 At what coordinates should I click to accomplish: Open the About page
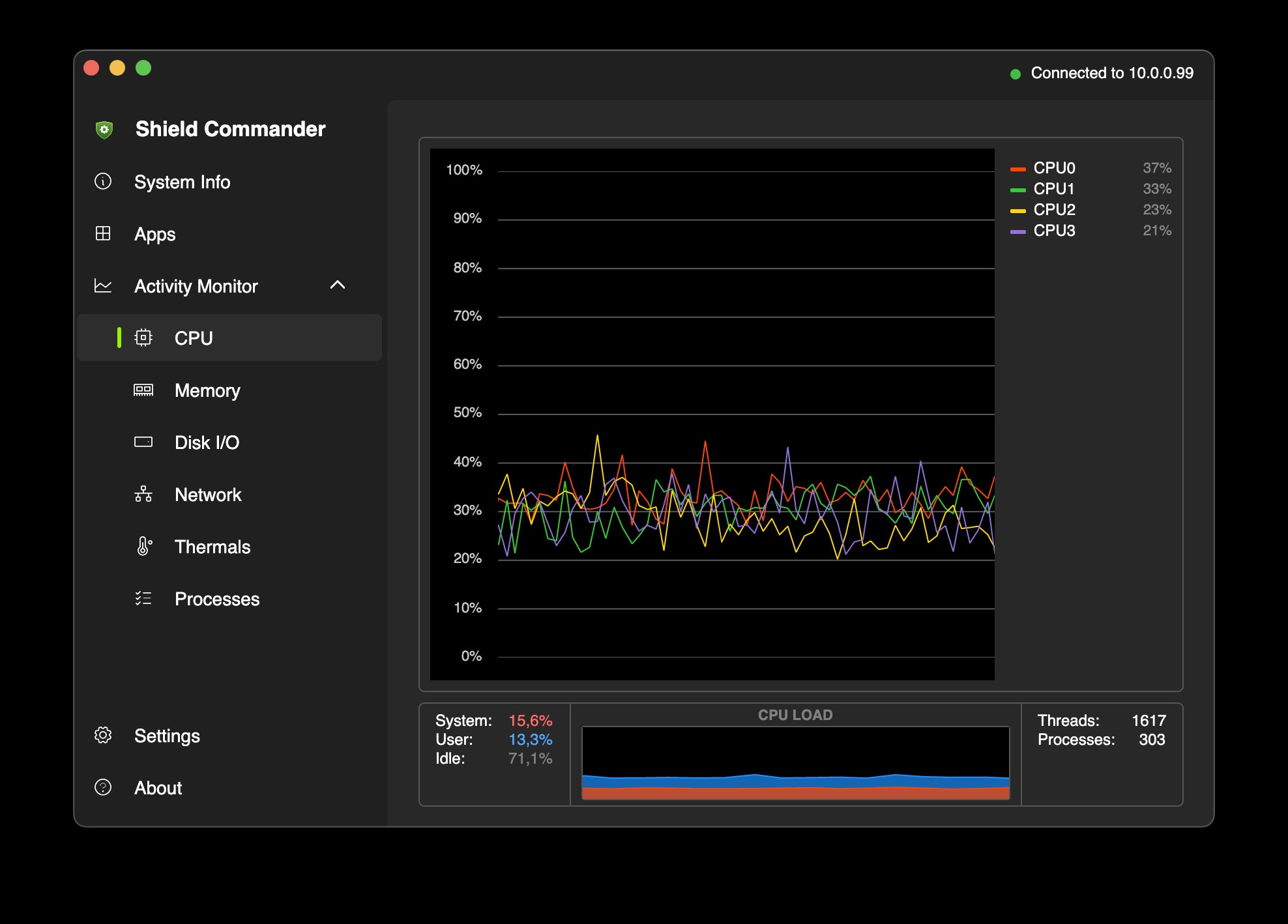pyautogui.click(x=158, y=788)
